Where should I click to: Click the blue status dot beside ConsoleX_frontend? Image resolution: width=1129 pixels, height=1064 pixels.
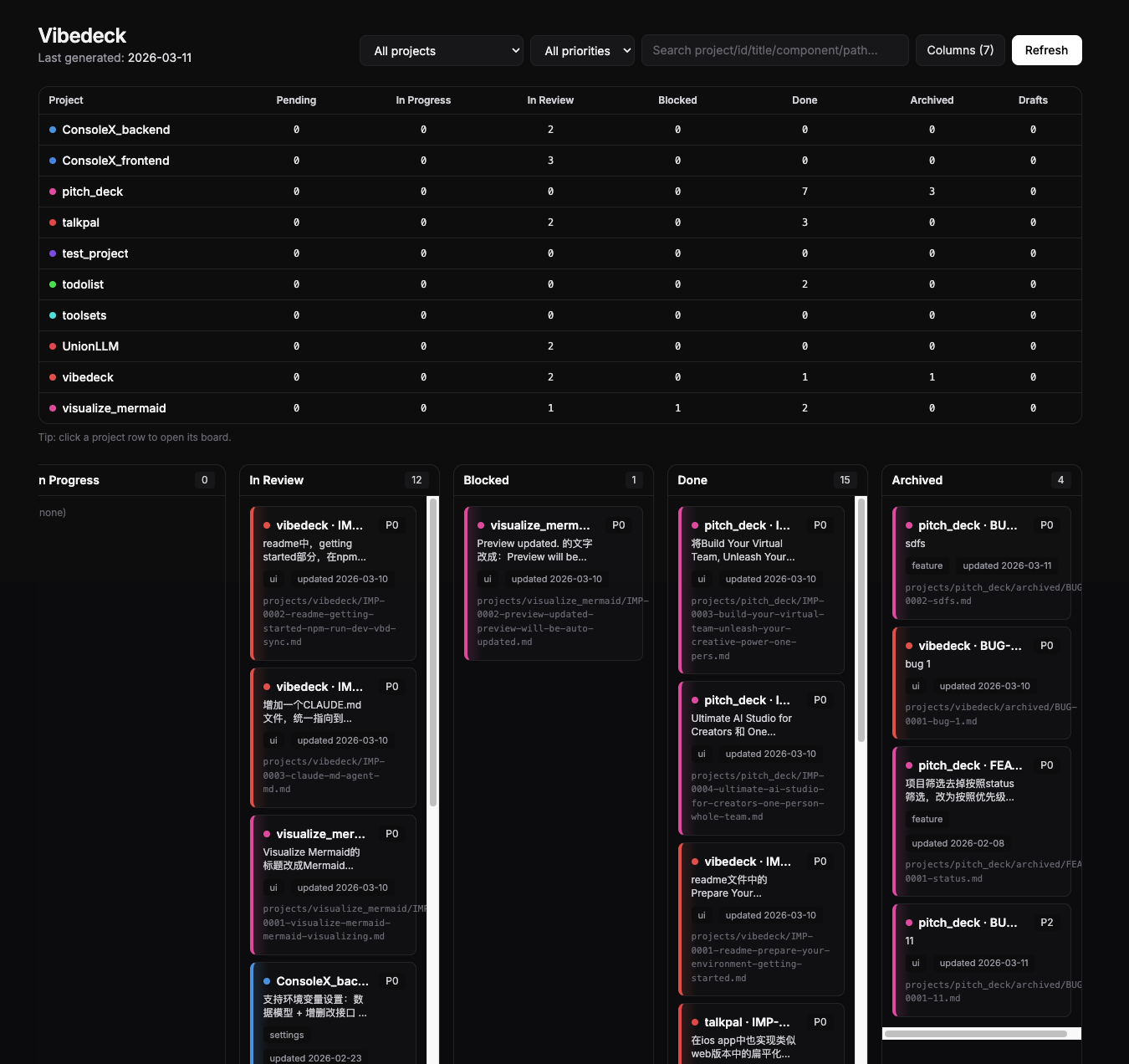pyautogui.click(x=53, y=161)
